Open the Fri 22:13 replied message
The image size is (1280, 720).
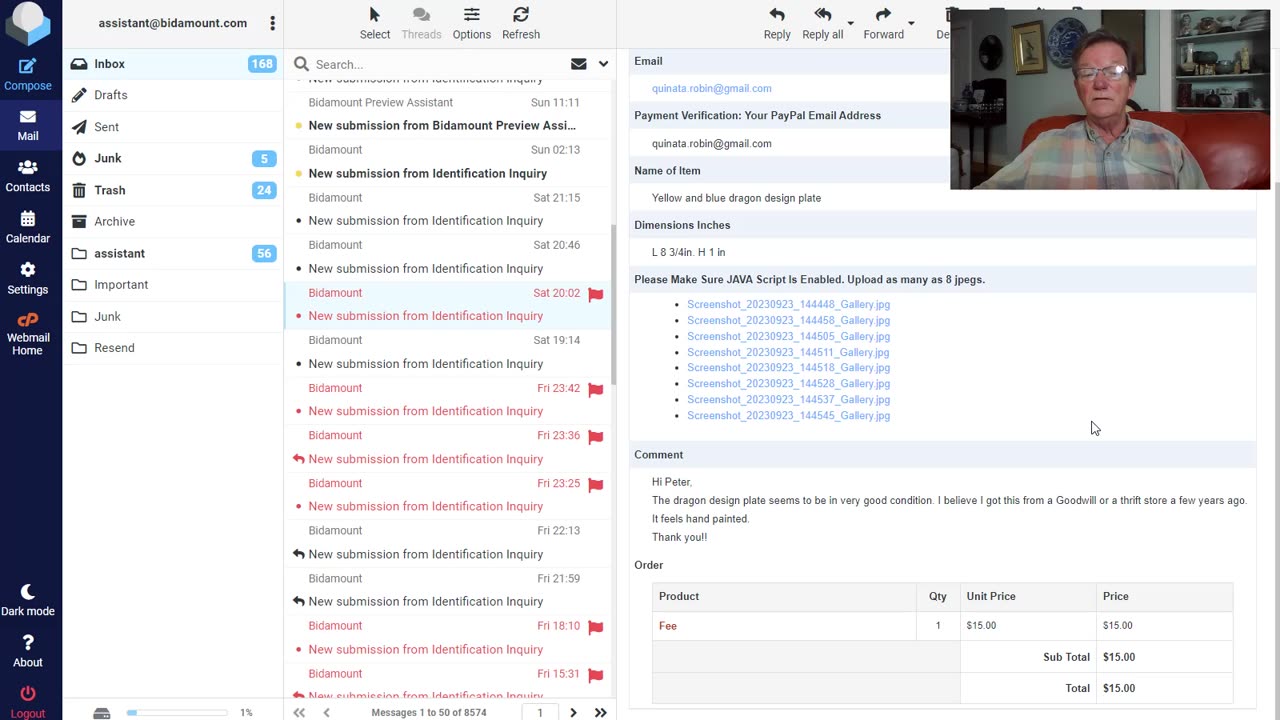coord(447,542)
